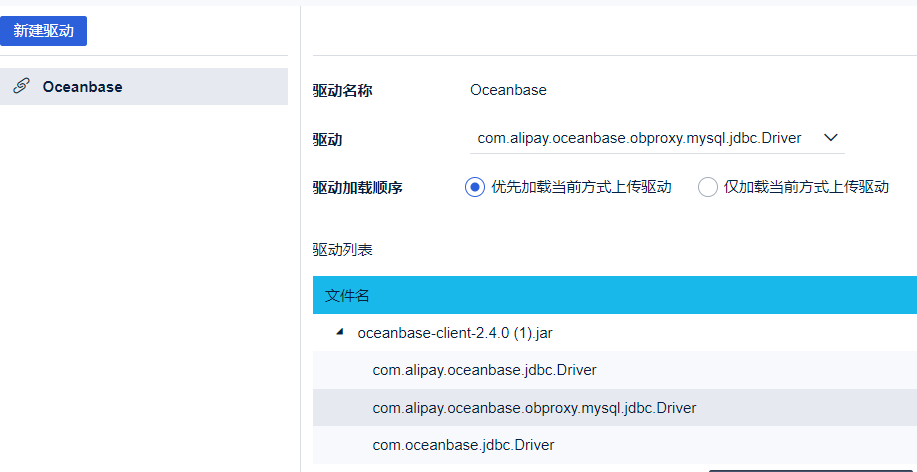
Task: Click driver field com.alipay.oceanbase.obproxy.mysql.jdbc.Driver
Action: [x=657, y=138]
